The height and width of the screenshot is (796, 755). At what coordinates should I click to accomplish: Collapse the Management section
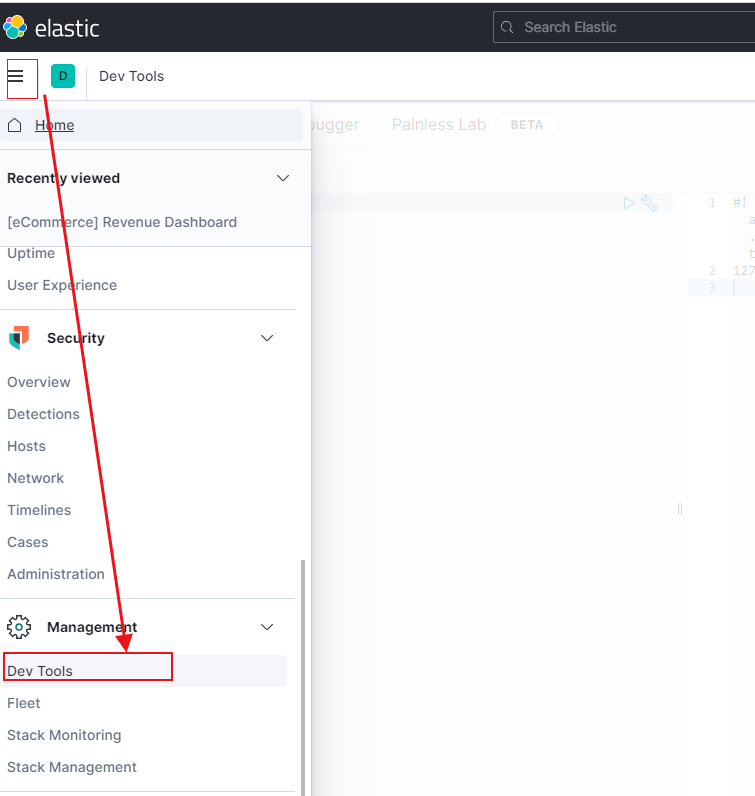point(267,627)
